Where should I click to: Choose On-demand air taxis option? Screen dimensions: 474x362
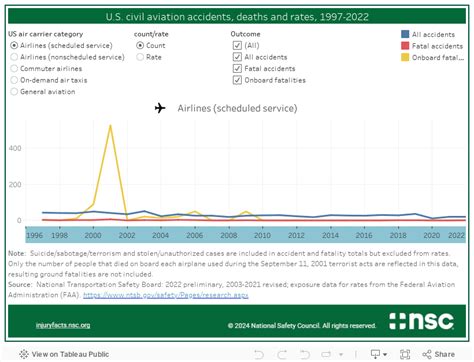(14, 80)
